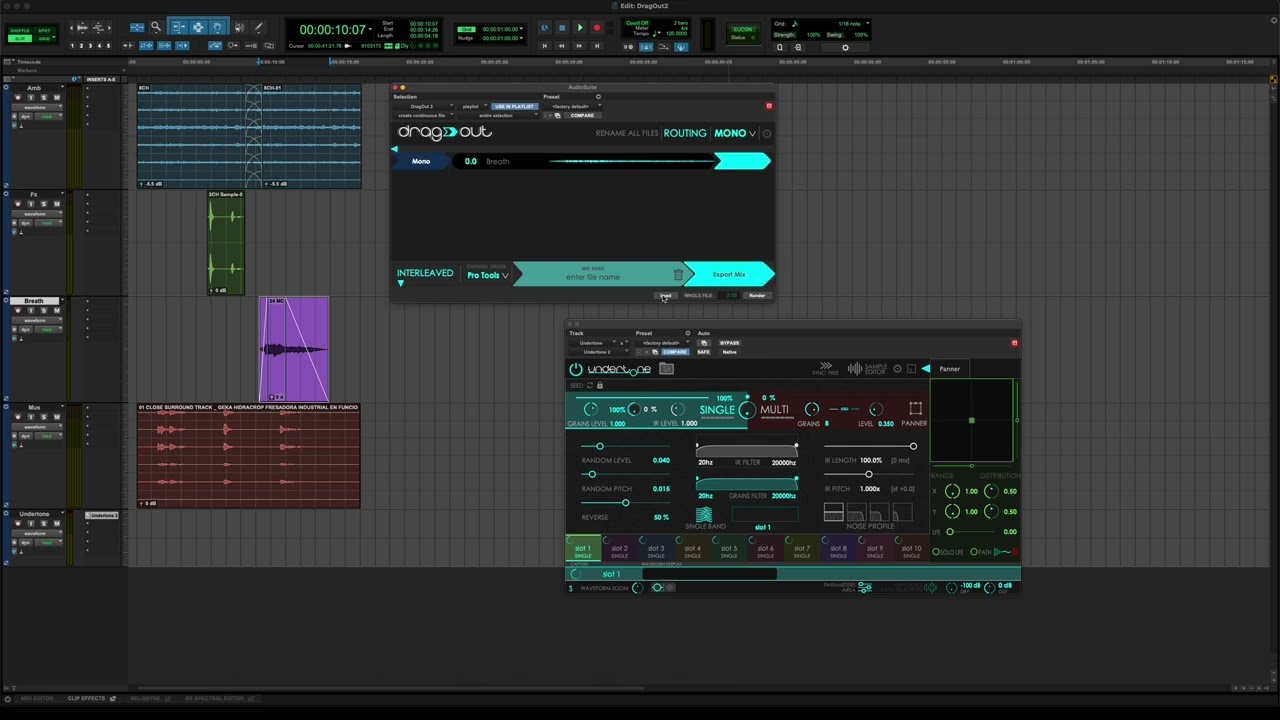Switch to MULTI mode in Undertone

point(774,409)
